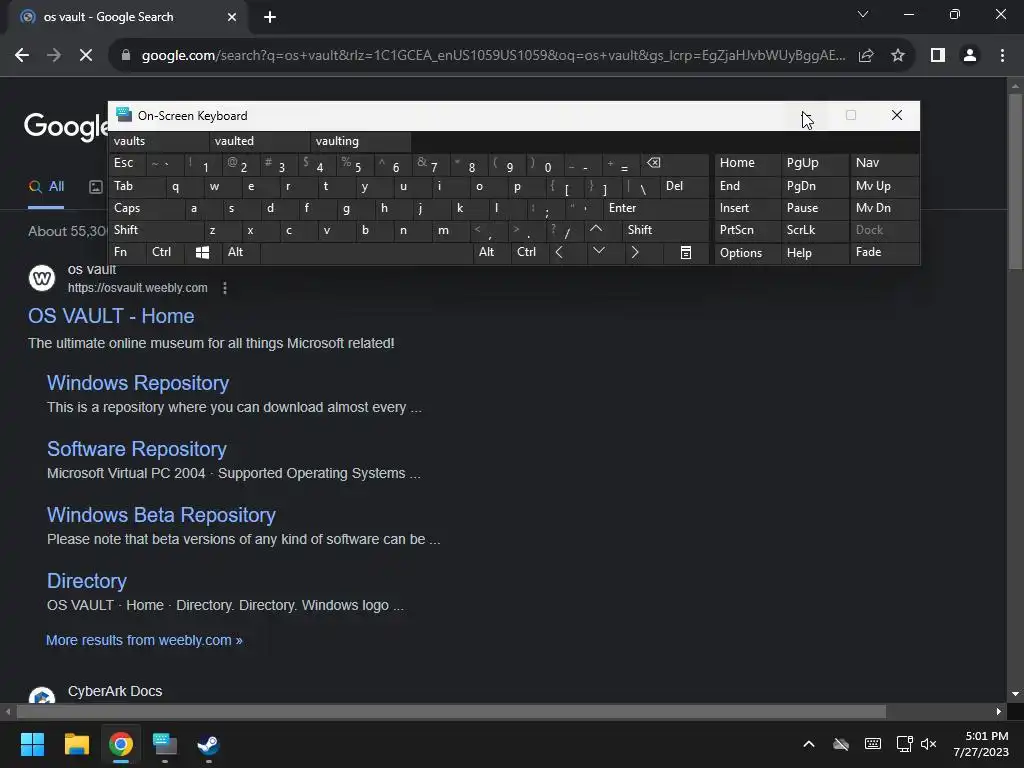Open Software Repository link
This screenshot has width=1024, height=768.
(136, 449)
